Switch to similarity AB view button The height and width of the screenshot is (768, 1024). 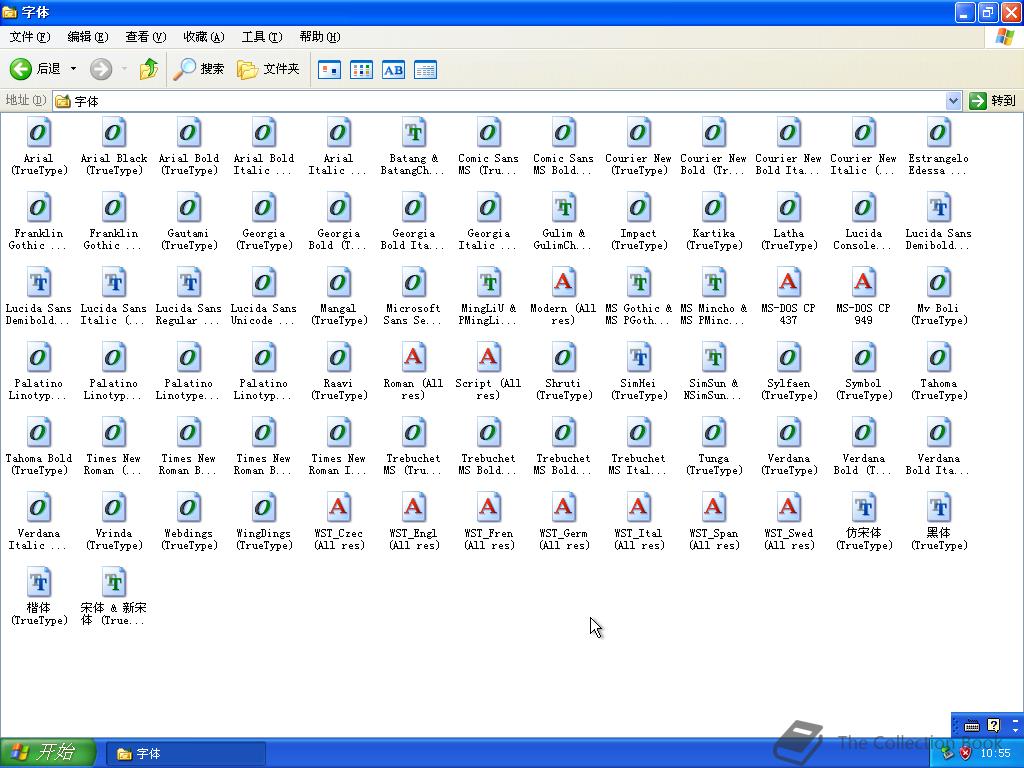click(x=393, y=69)
